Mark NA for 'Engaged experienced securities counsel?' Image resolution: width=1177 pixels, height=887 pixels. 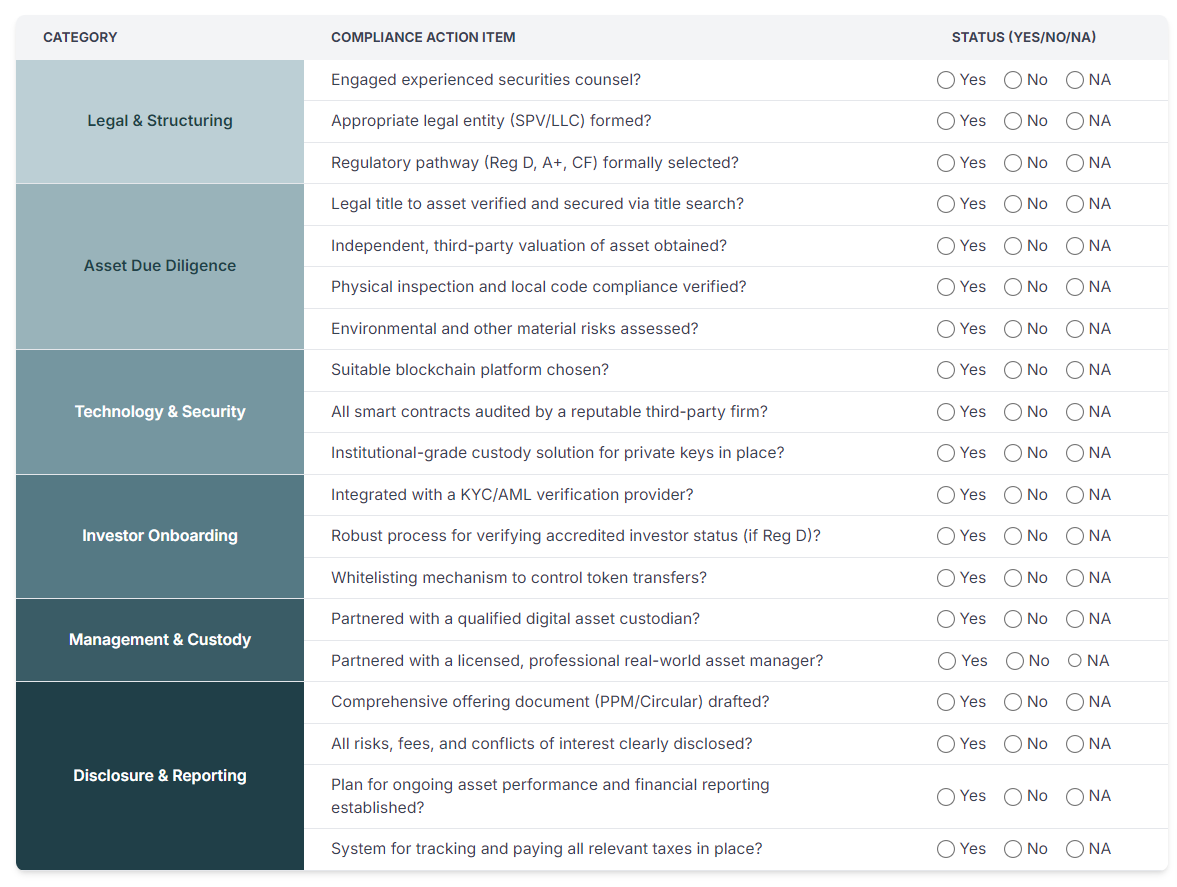(x=1075, y=80)
